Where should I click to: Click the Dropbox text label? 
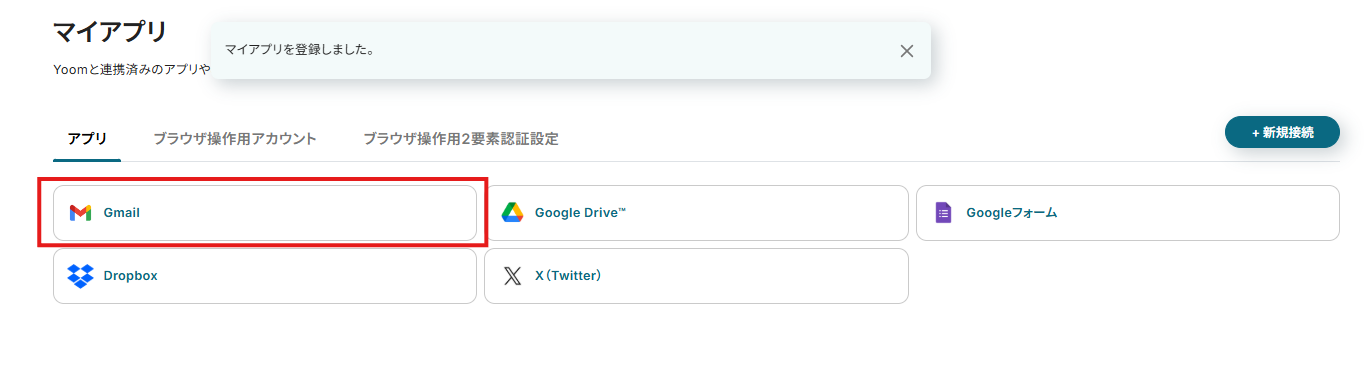[x=130, y=276]
